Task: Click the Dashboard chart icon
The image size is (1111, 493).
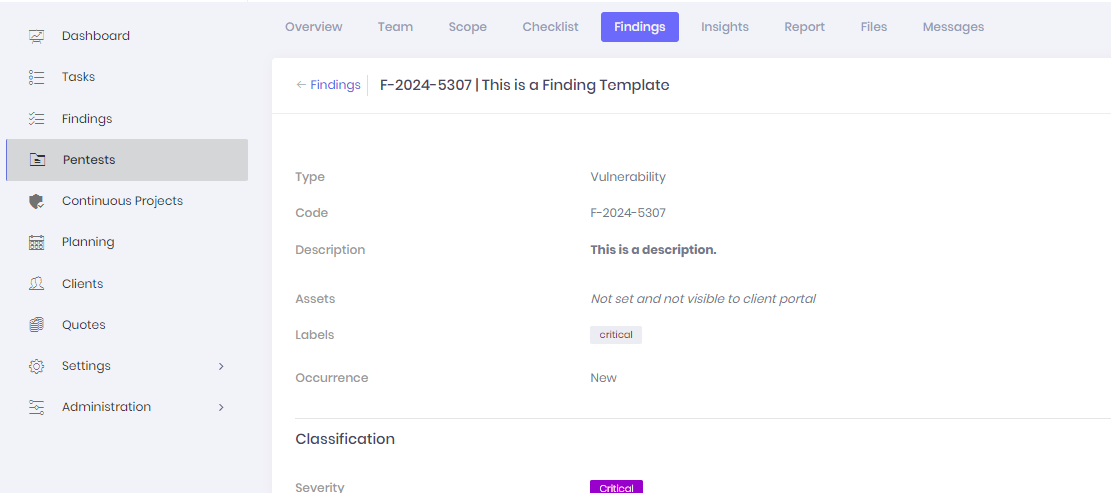Action: tap(37, 35)
